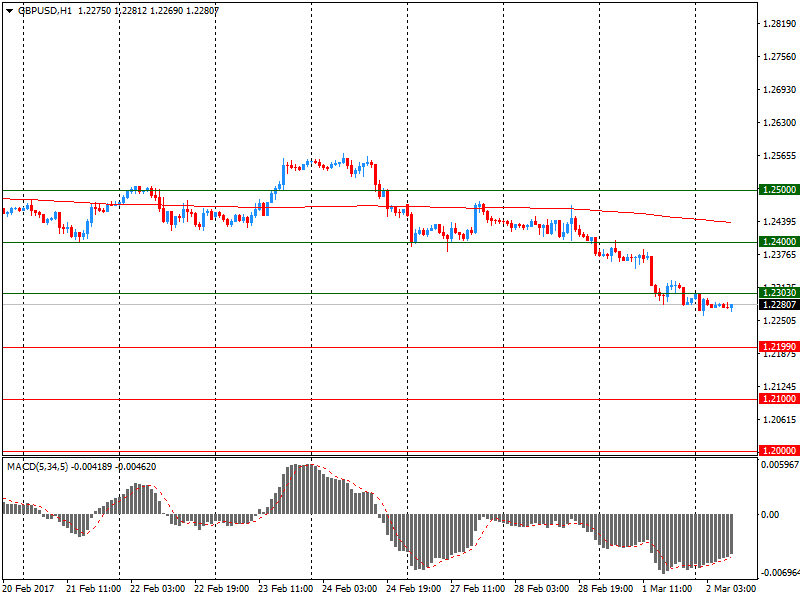The image size is (800, 600).
Task: Select the 1.23030 green level price label
Action: point(779,293)
